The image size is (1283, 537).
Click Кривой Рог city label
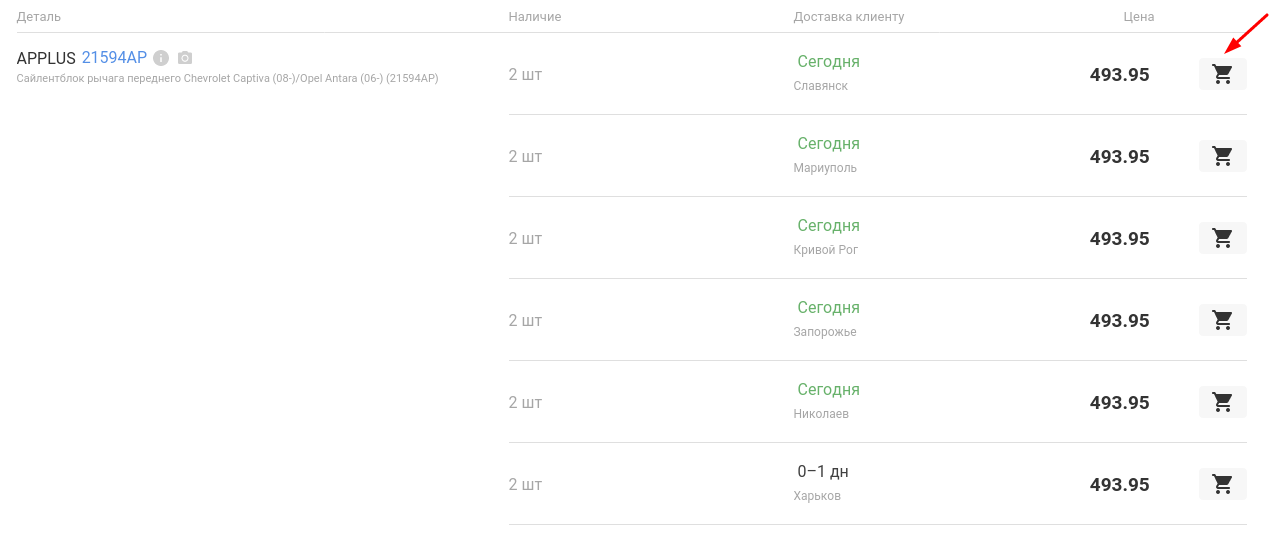coord(826,250)
